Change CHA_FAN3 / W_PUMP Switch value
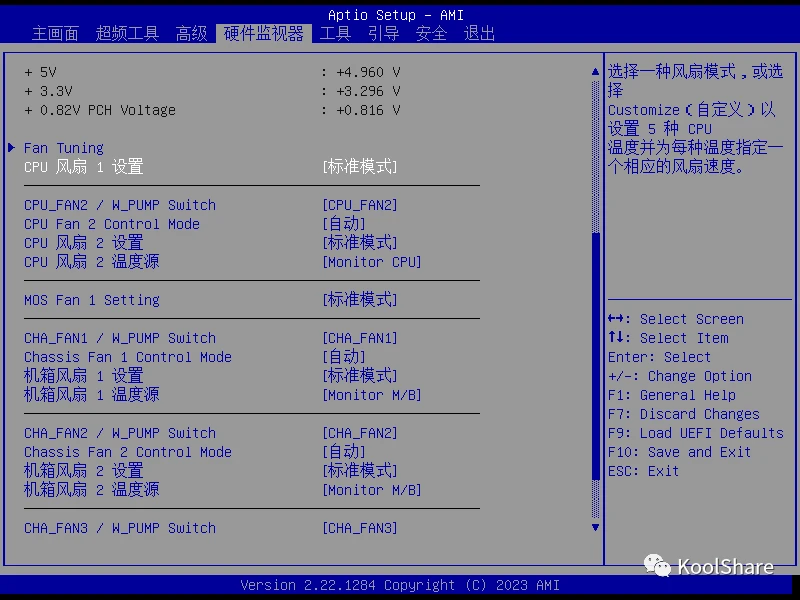The image size is (800, 600). [360, 528]
